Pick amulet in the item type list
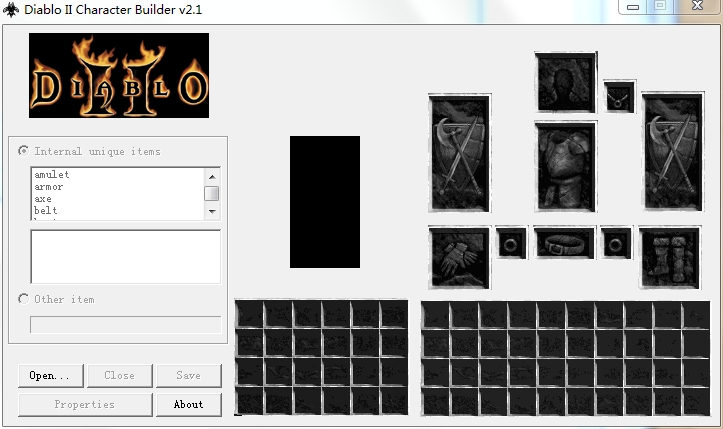 click(52, 174)
